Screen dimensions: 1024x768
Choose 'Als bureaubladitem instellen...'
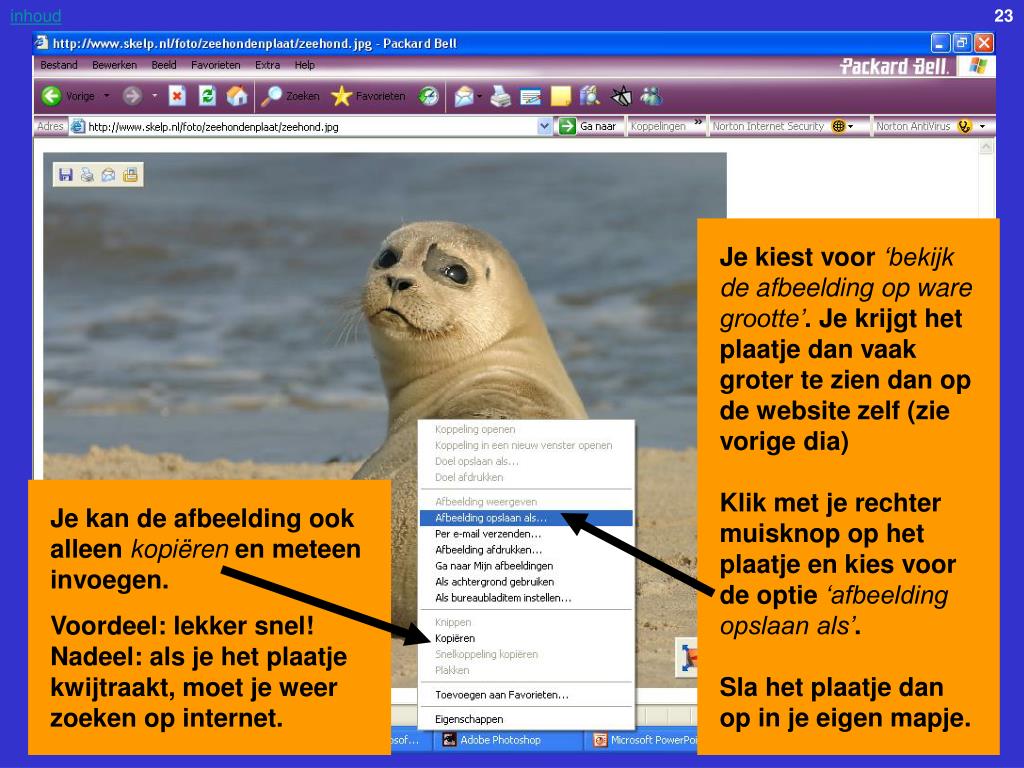[526, 598]
